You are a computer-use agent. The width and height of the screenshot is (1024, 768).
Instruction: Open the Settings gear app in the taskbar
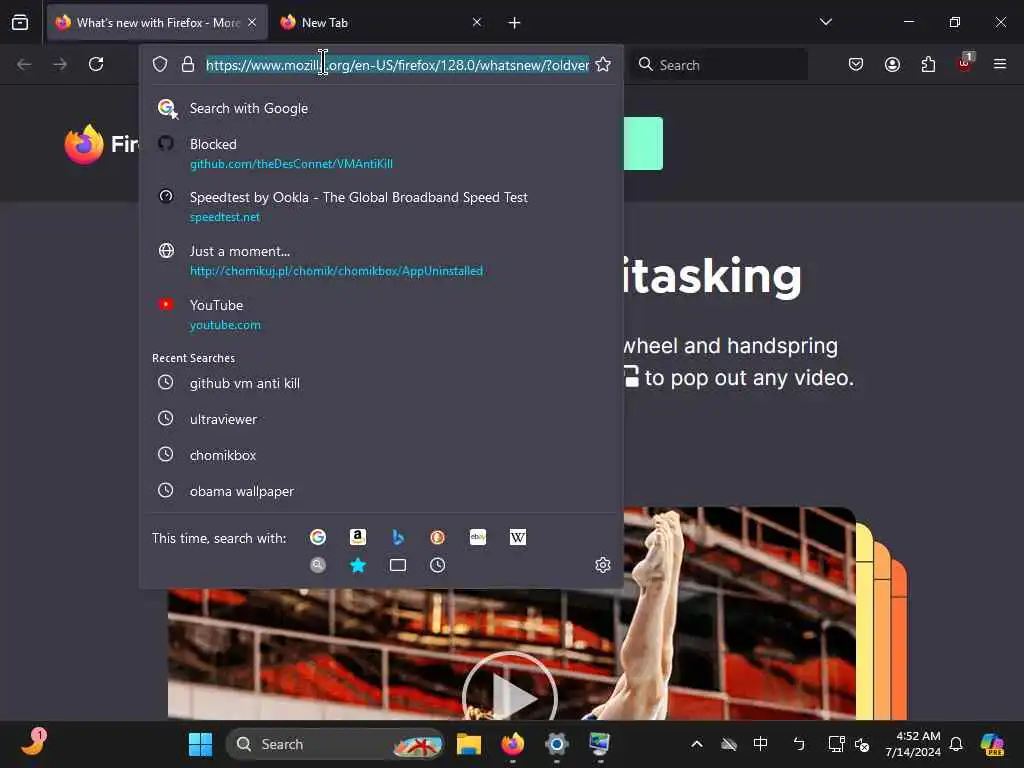[556, 744]
